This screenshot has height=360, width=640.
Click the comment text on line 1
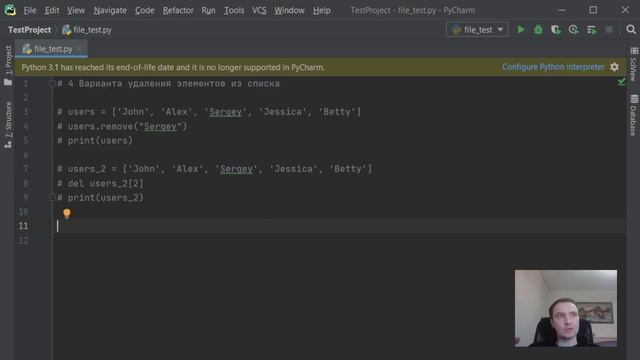point(169,84)
